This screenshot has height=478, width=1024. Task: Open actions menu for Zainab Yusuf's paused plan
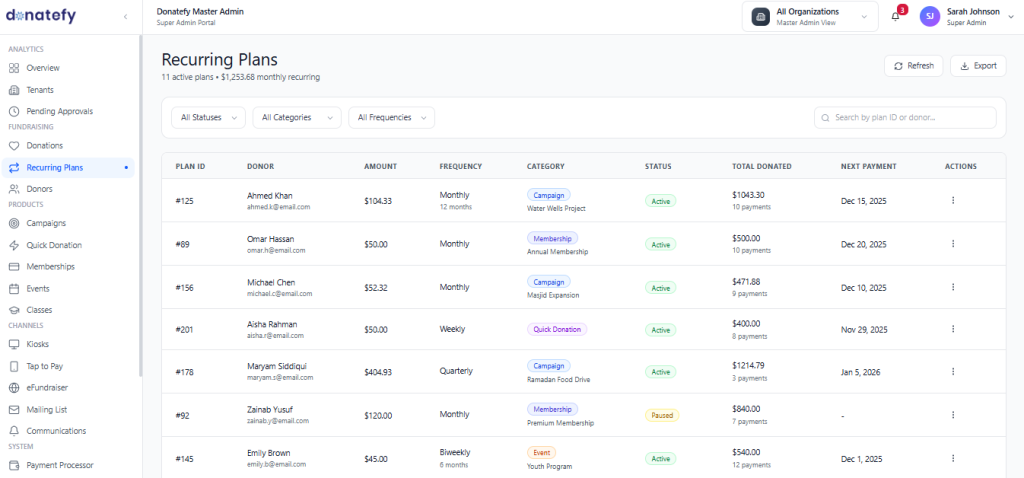coord(952,415)
